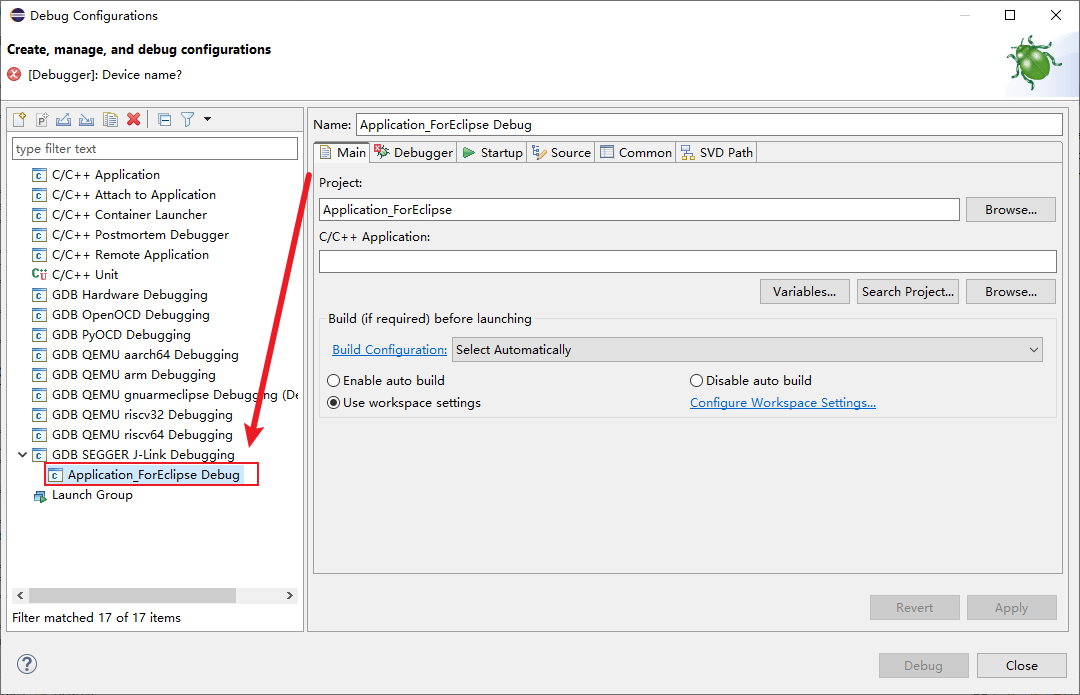Image resolution: width=1080 pixels, height=695 pixels.
Task: Open Configure Workspace Settings link
Action: (x=783, y=402)
